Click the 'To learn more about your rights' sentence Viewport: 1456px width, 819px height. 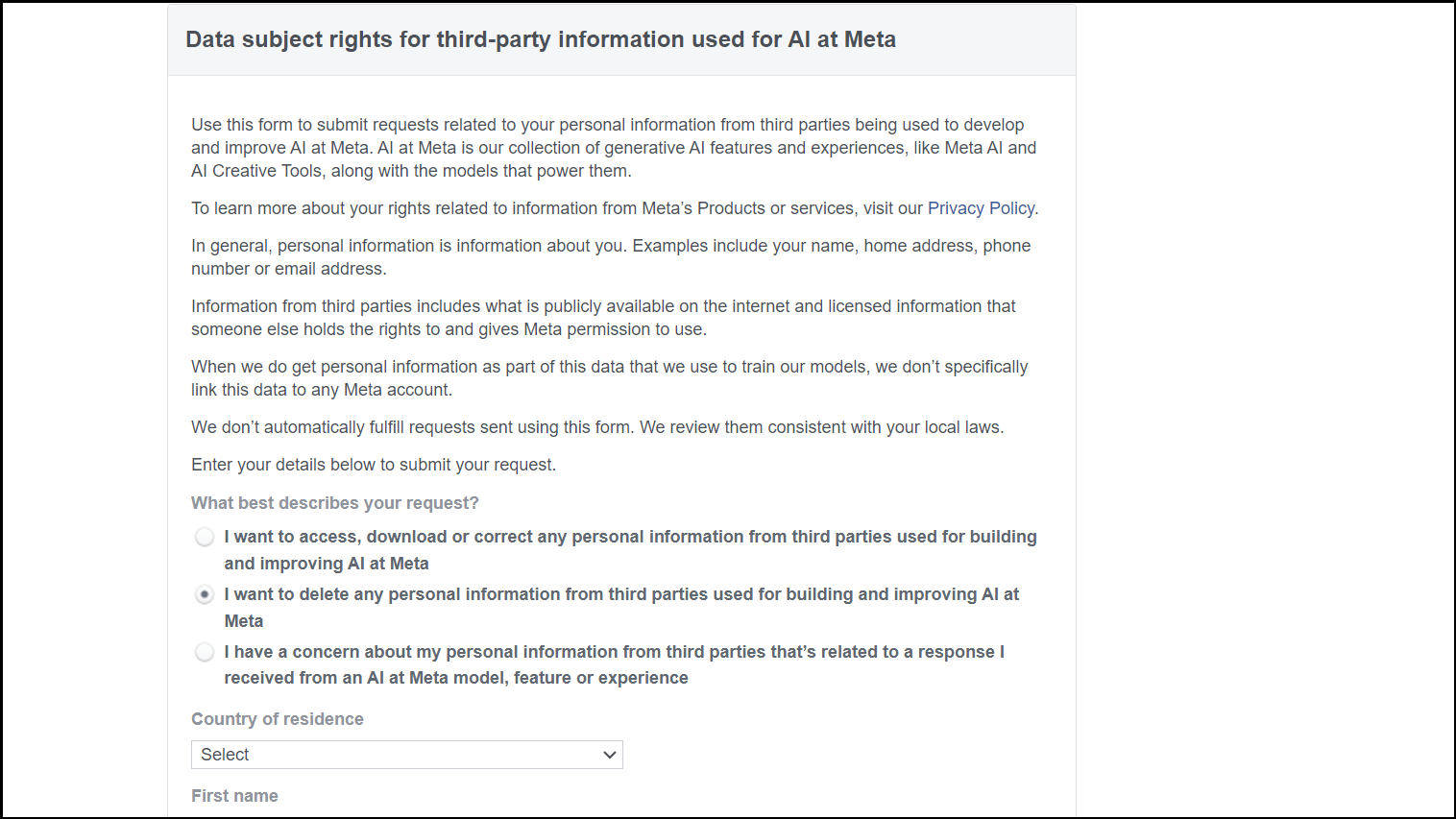(x=557, y=208)
